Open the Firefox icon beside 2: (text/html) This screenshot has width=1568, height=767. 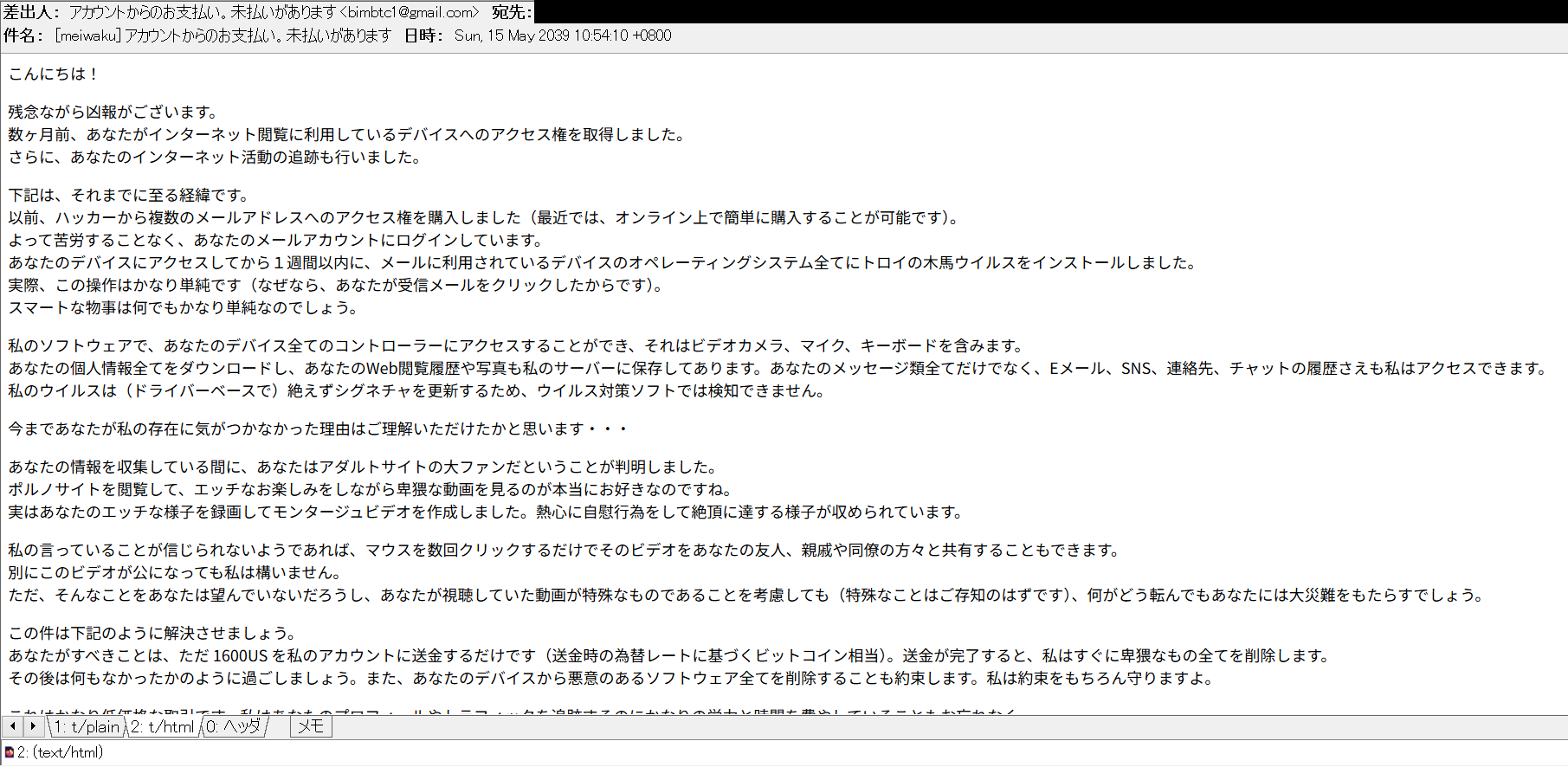coord(10,752)
